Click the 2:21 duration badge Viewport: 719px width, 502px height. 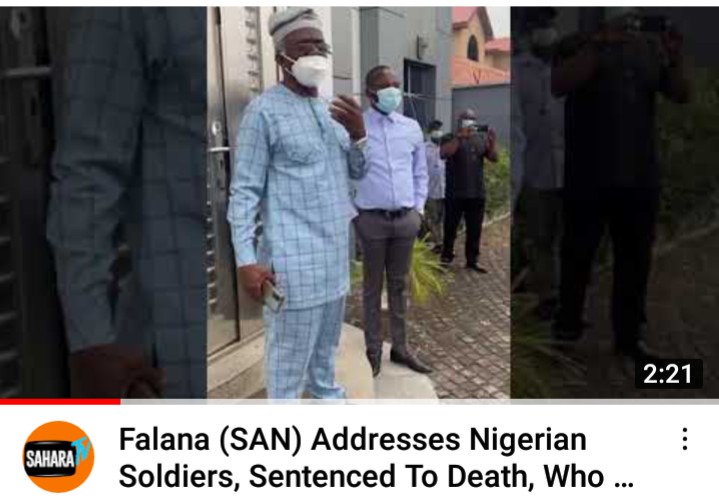point(668,374)
